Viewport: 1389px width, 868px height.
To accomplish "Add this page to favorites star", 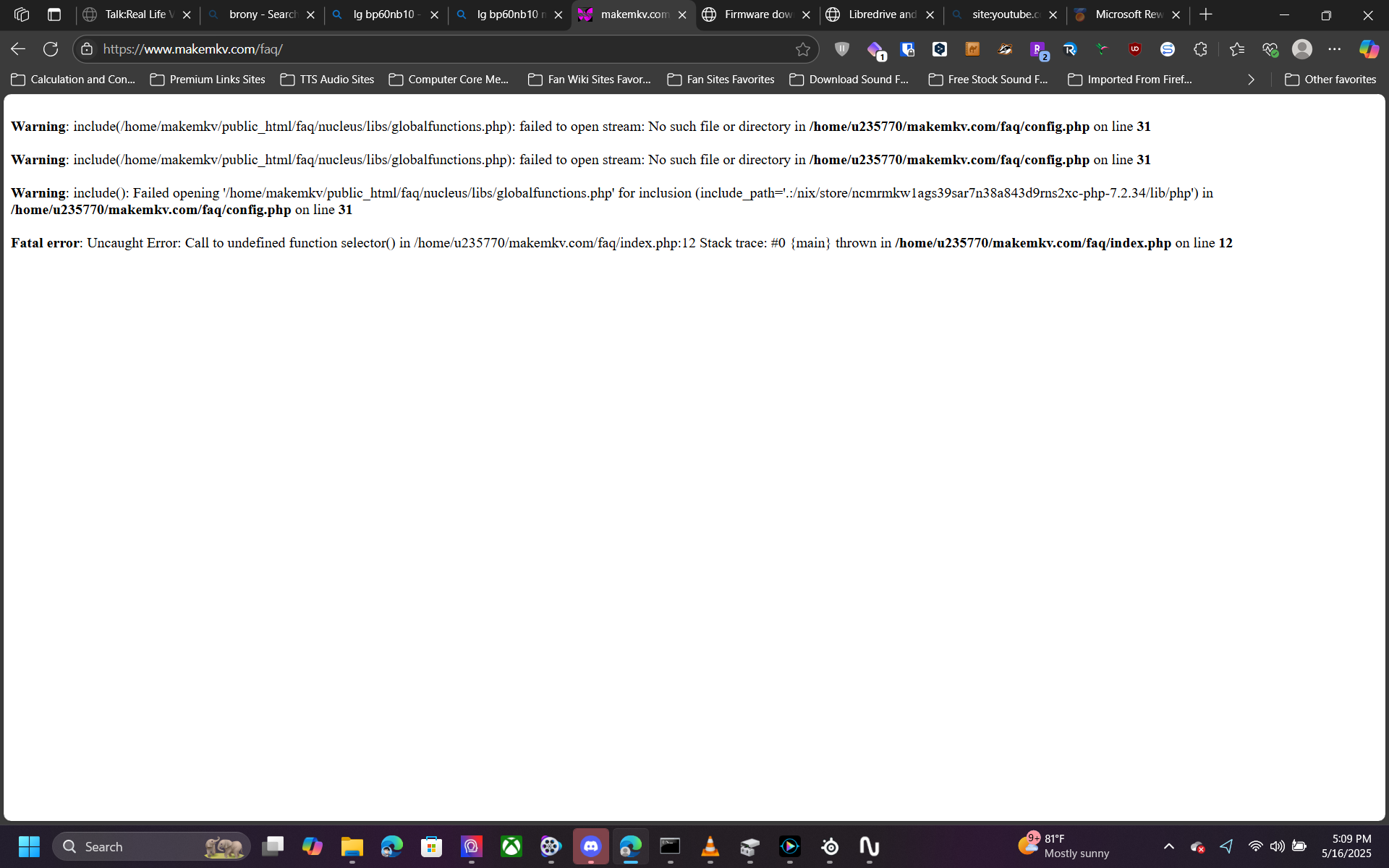I will click(x=802, y=49).
